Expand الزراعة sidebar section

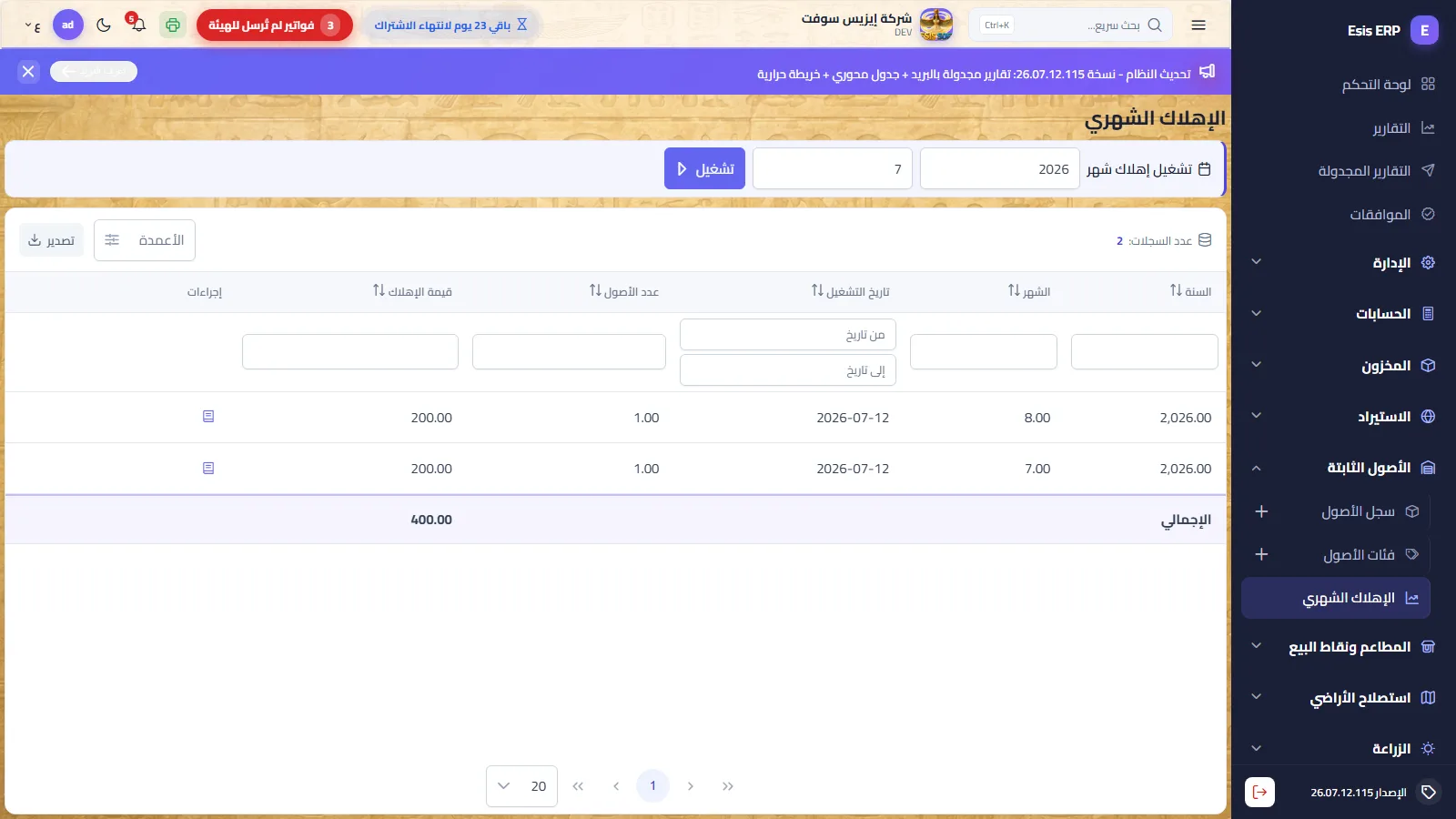pos(1344,749)
